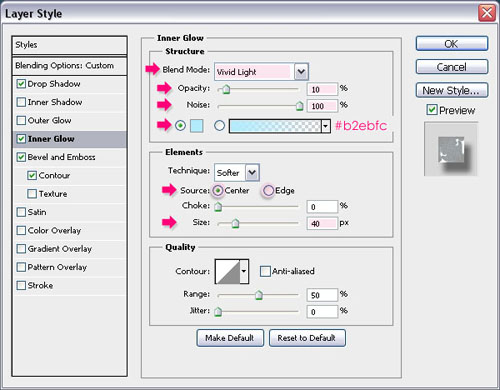Open the Gradient Overlay settings row

[69, 249]
